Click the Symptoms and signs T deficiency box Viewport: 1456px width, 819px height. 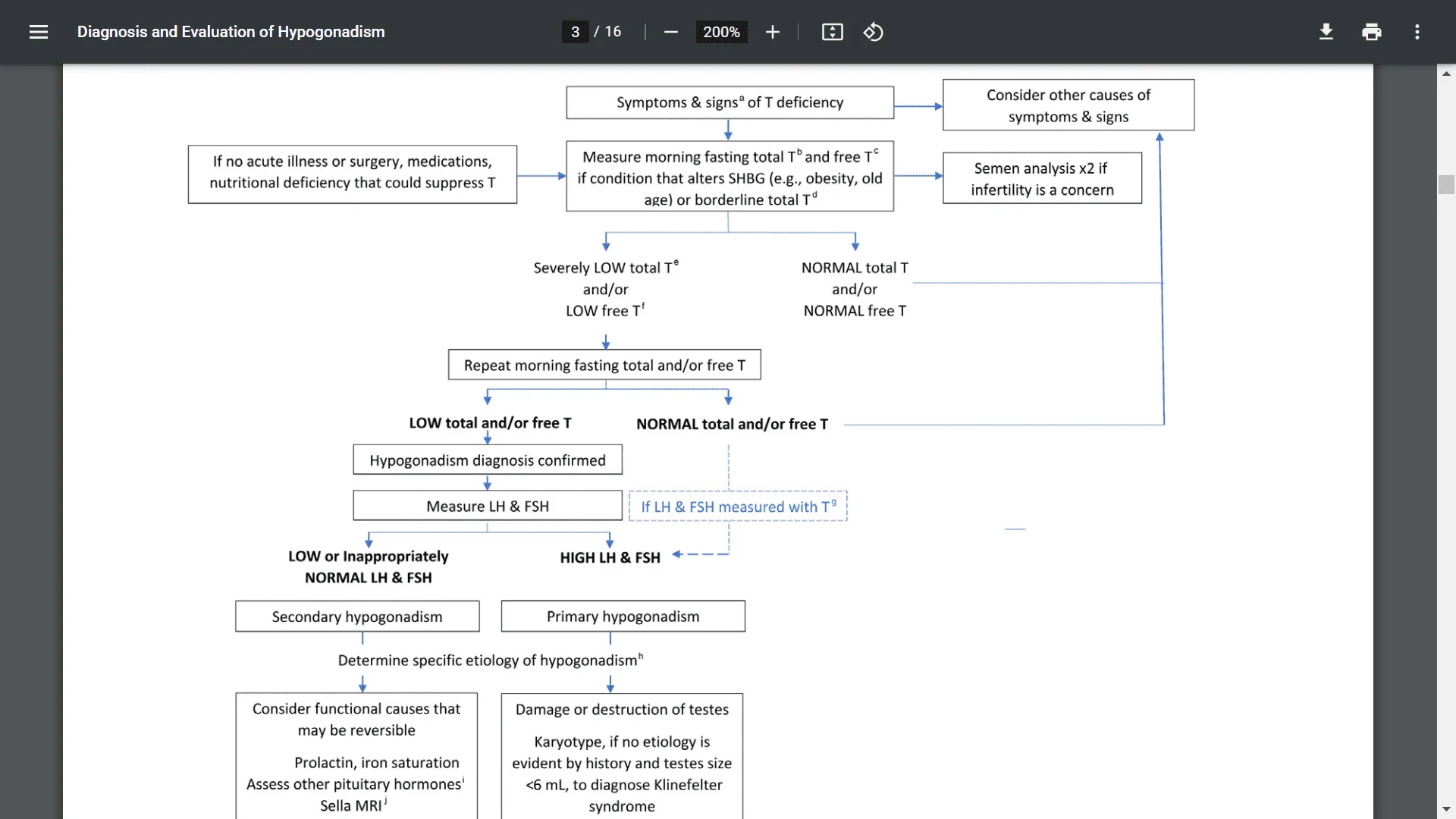tap(730, 102)
